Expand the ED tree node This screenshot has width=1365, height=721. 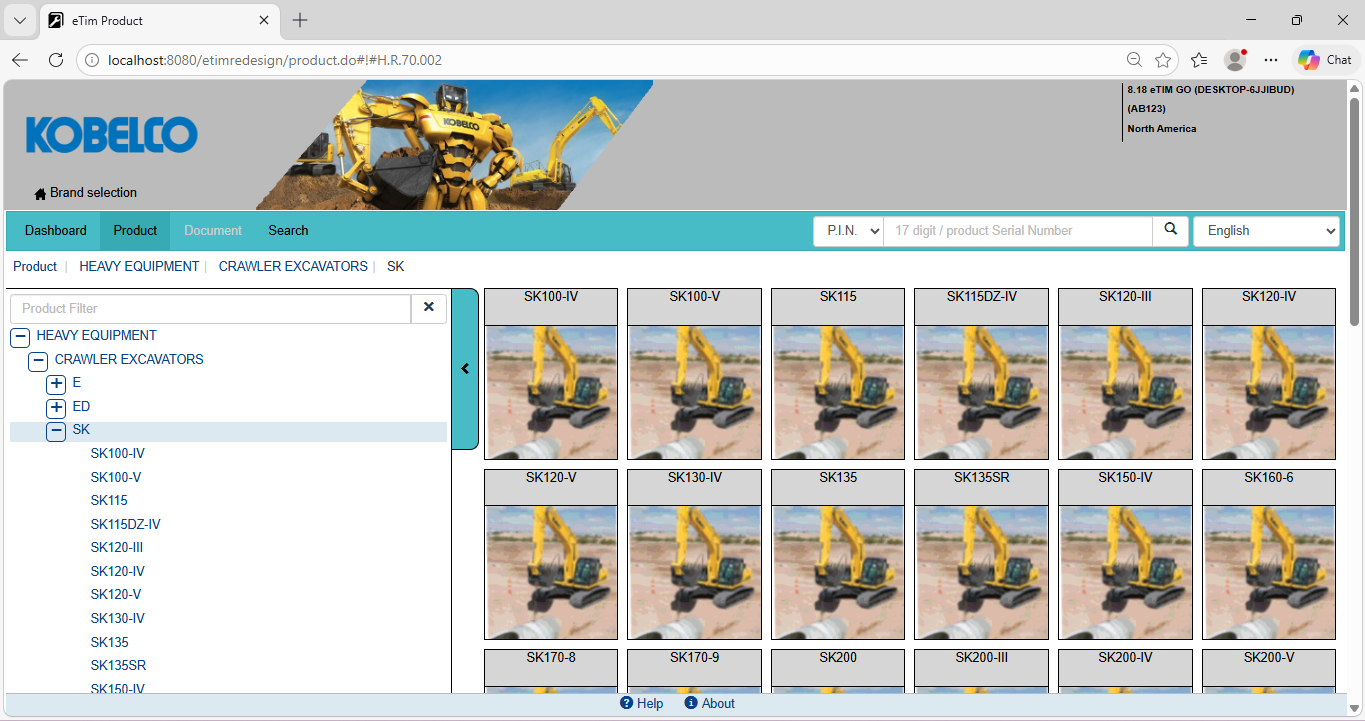(56, 407)
